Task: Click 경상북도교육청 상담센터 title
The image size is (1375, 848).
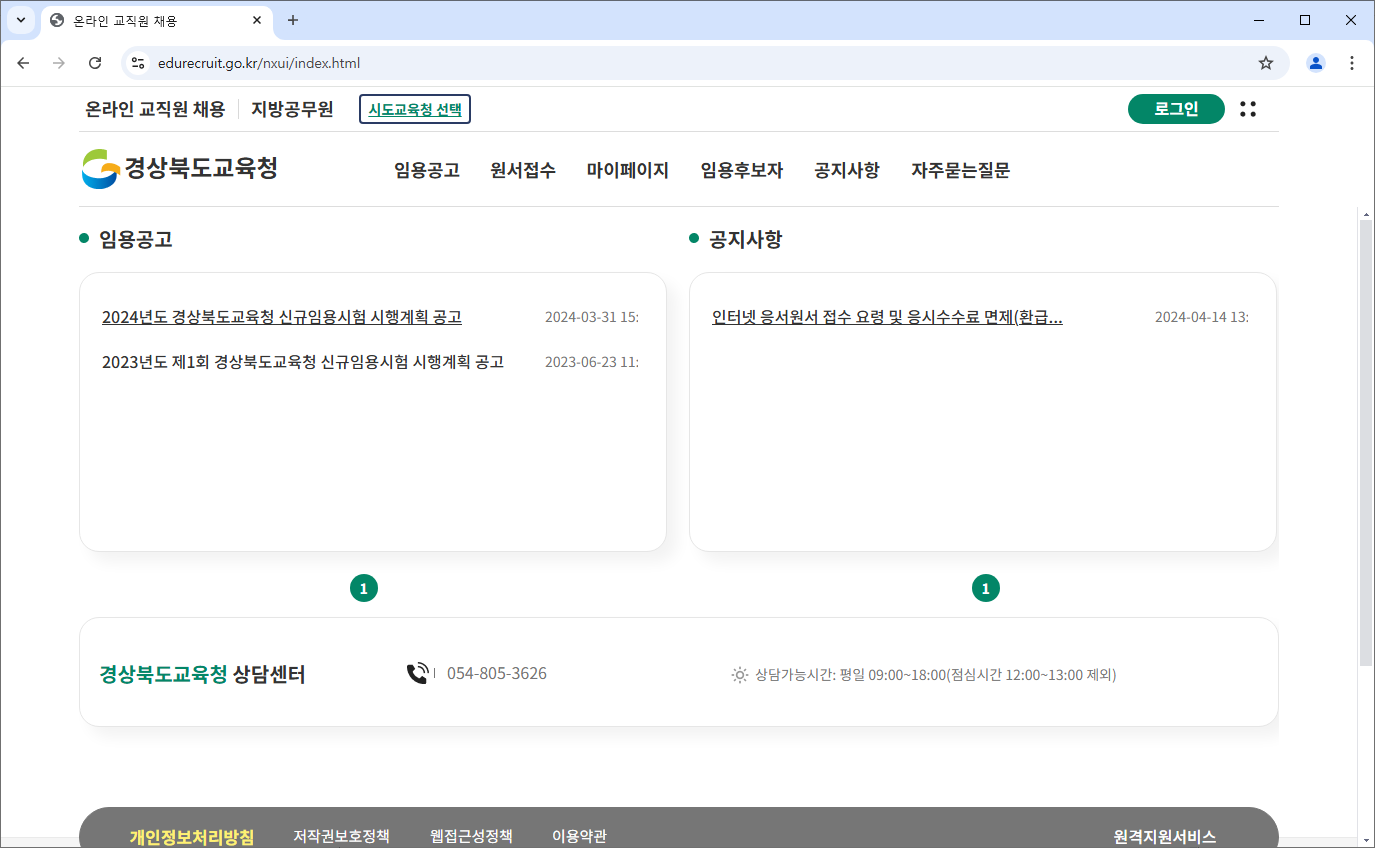Action: (x=202, y=674)
